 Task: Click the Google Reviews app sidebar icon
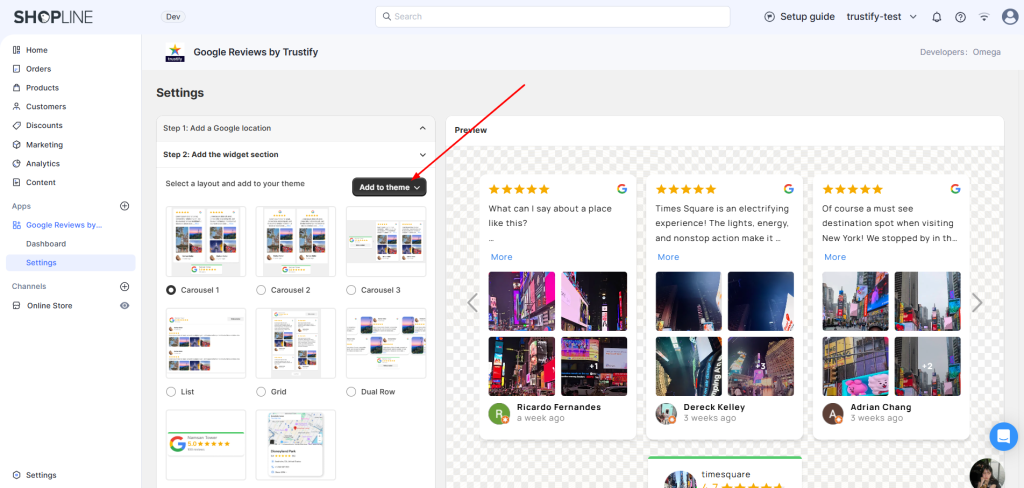16,225
